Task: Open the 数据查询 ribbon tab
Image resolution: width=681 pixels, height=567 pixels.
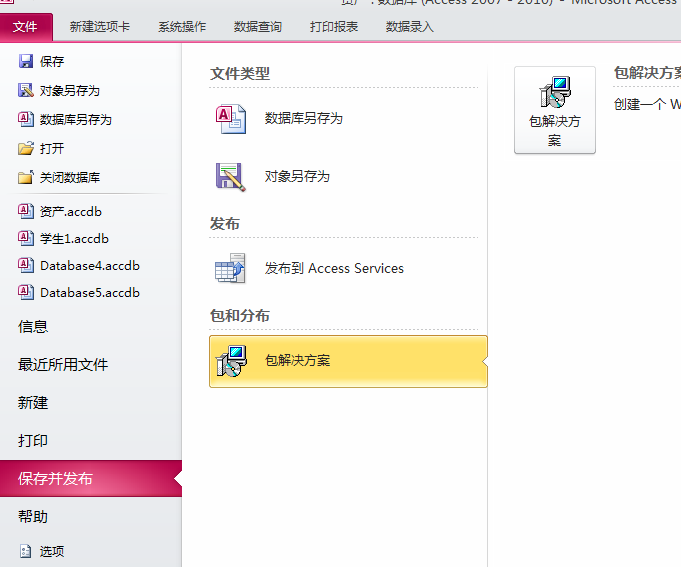Action: point(258,27)
